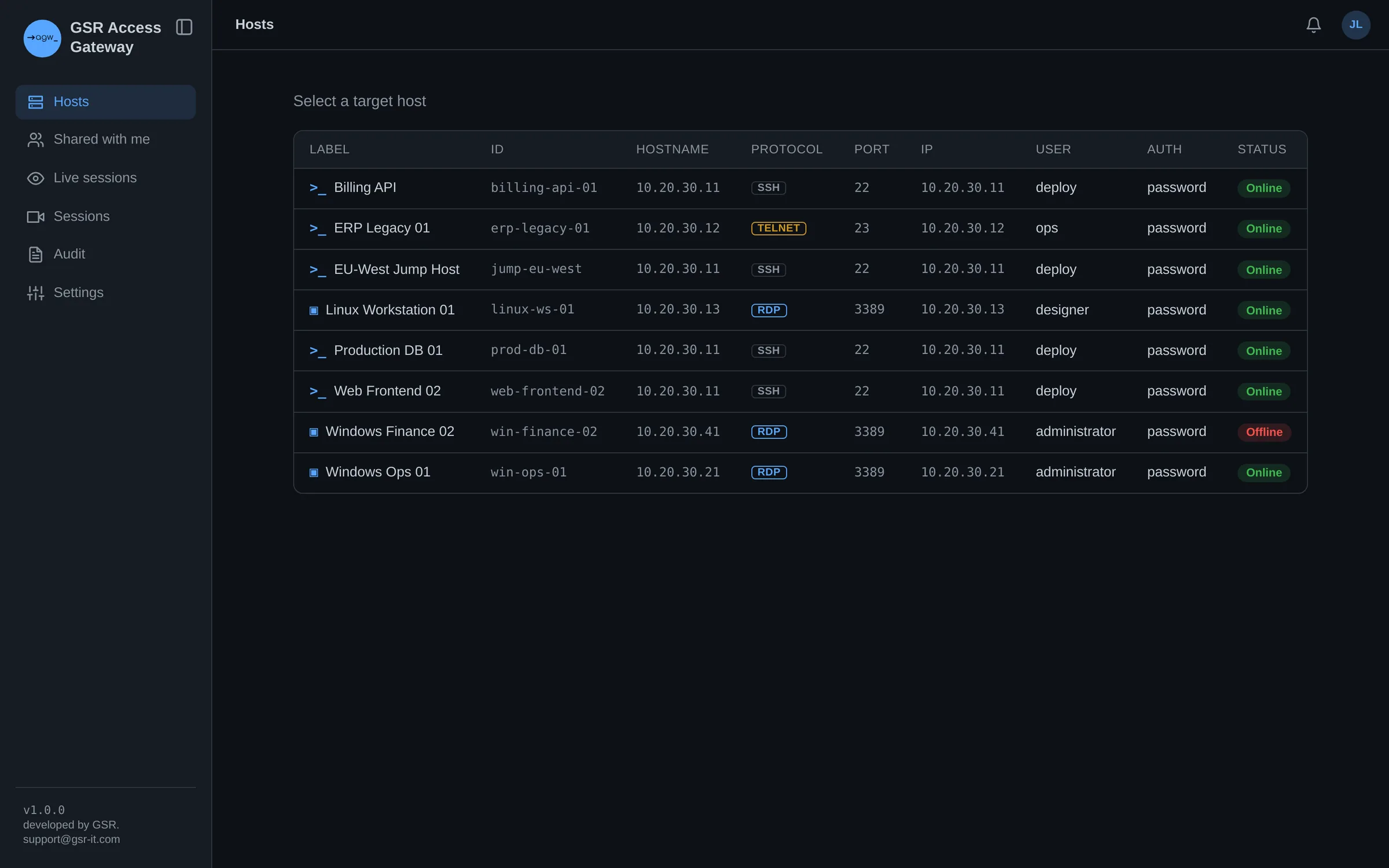Click the jump-eu-west ID cell

536,269
